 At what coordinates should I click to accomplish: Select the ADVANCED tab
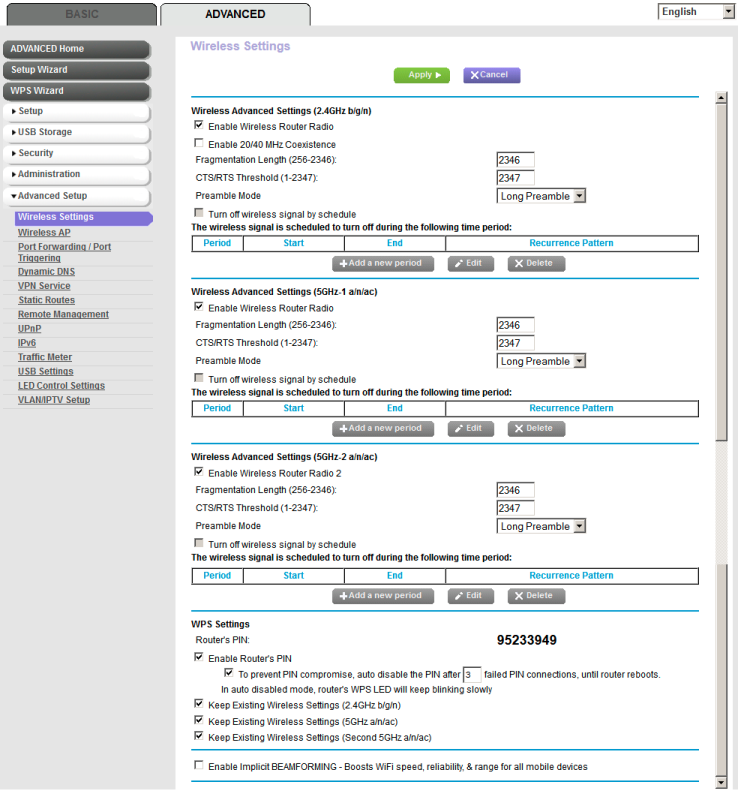click(235, 14)
